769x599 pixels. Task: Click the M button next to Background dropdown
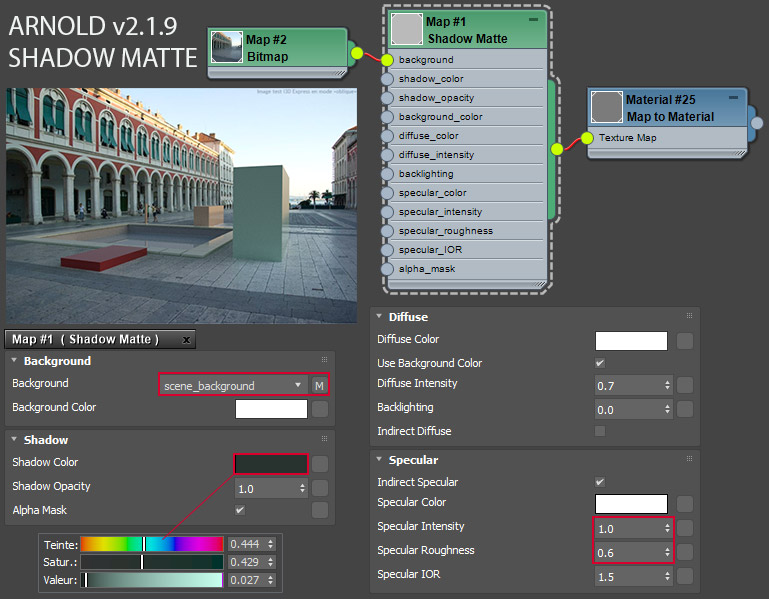[319, 385]
